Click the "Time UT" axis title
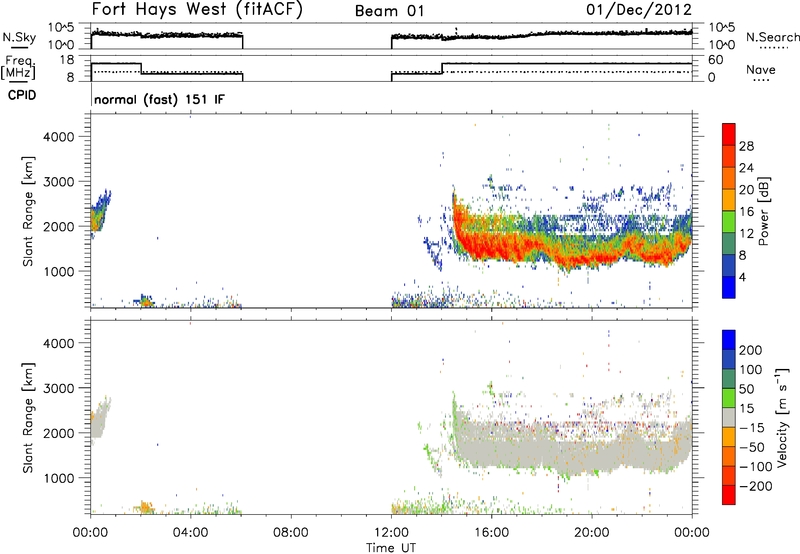 pyautogui.click(x=391, y=548)
